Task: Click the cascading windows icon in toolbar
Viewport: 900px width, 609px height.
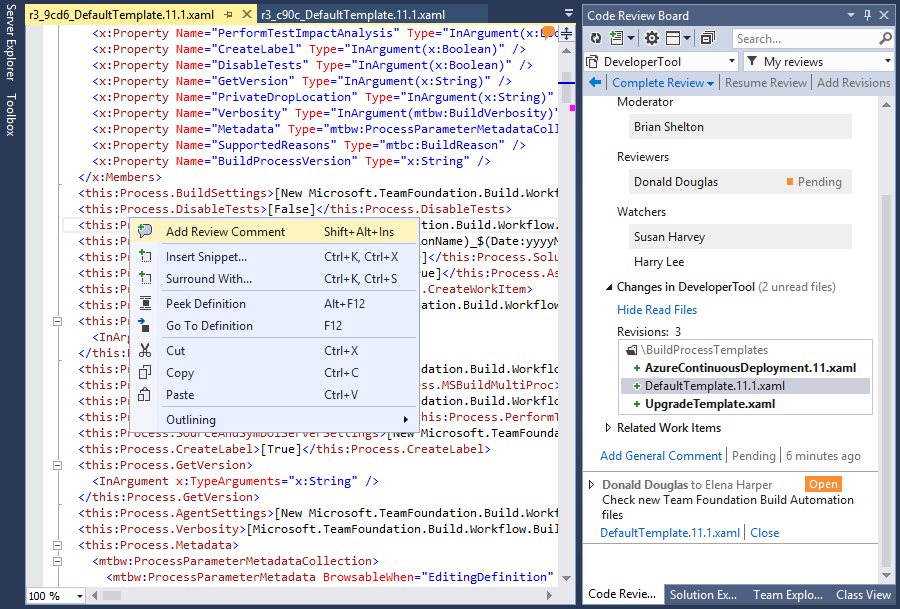Action: pos(708,38)
